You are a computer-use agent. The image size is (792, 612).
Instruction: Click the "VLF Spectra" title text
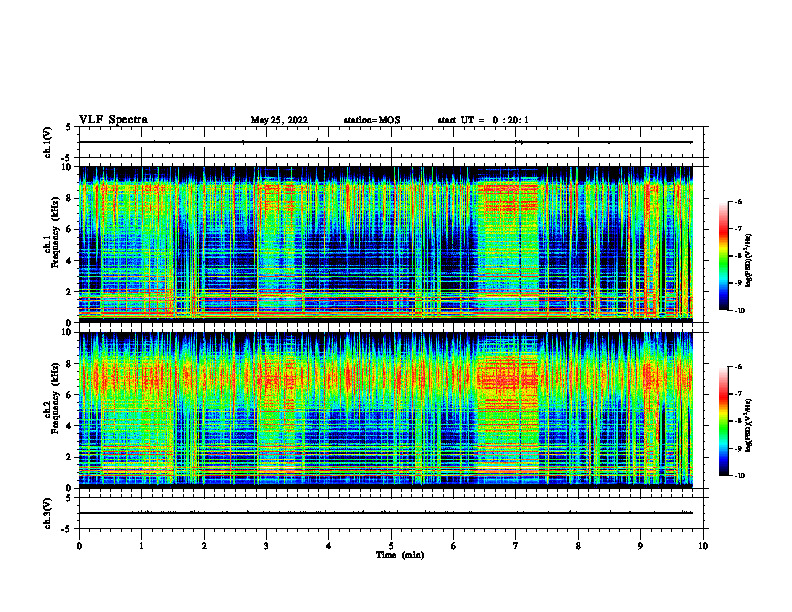113,120
